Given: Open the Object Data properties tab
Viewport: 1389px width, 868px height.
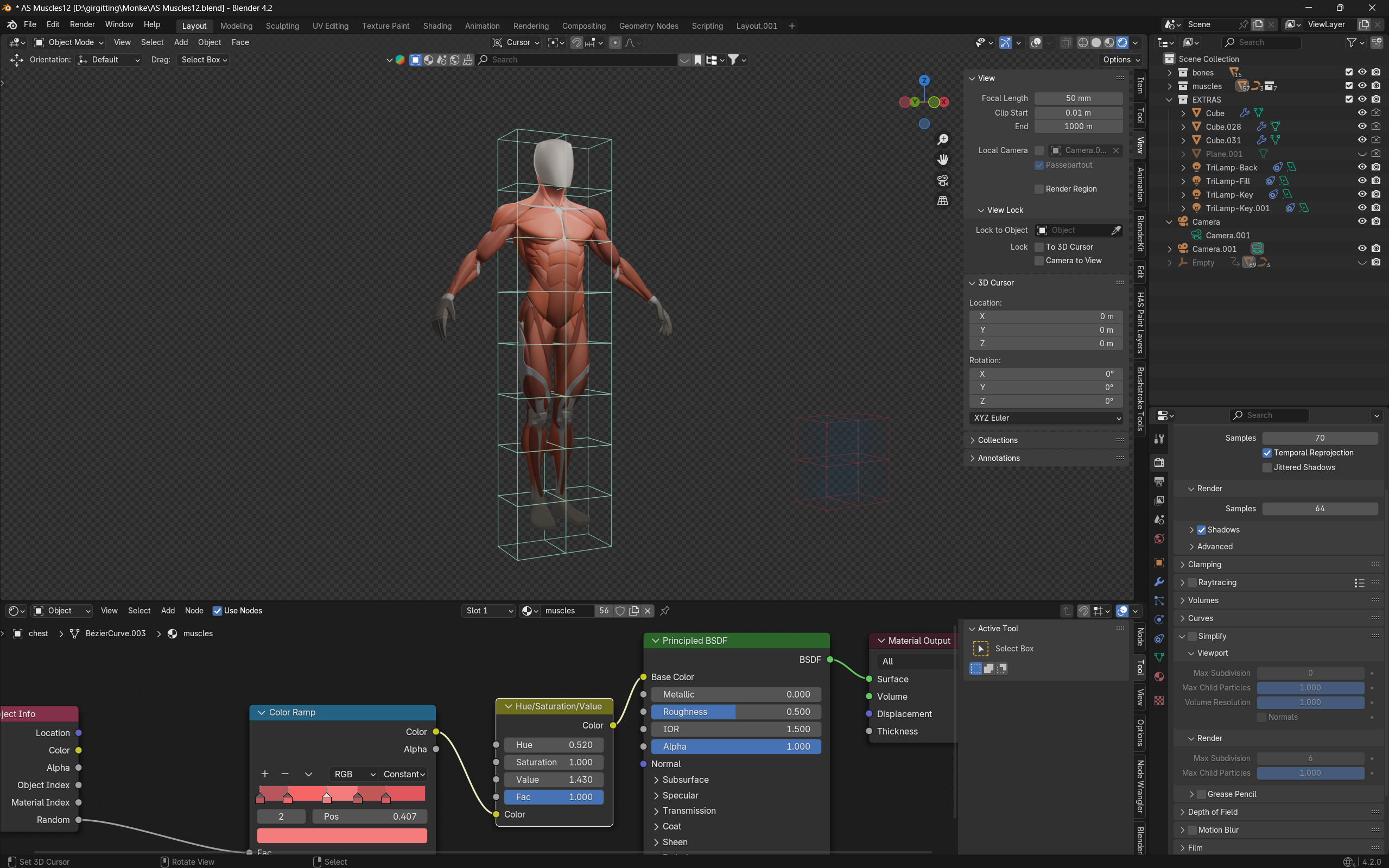Looking at the screenshot, I should 1159,657.
